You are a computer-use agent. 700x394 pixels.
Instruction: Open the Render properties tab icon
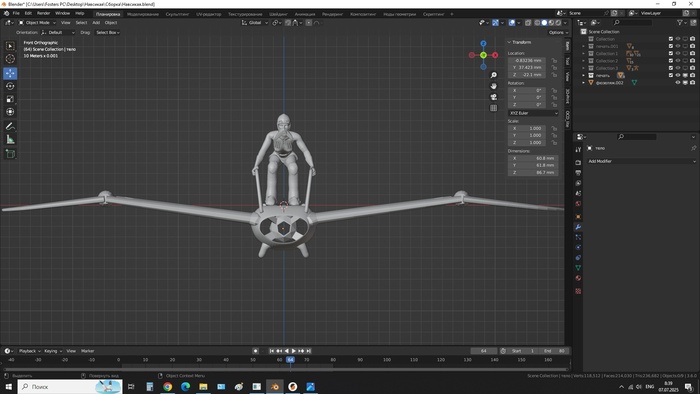[578, 162]
